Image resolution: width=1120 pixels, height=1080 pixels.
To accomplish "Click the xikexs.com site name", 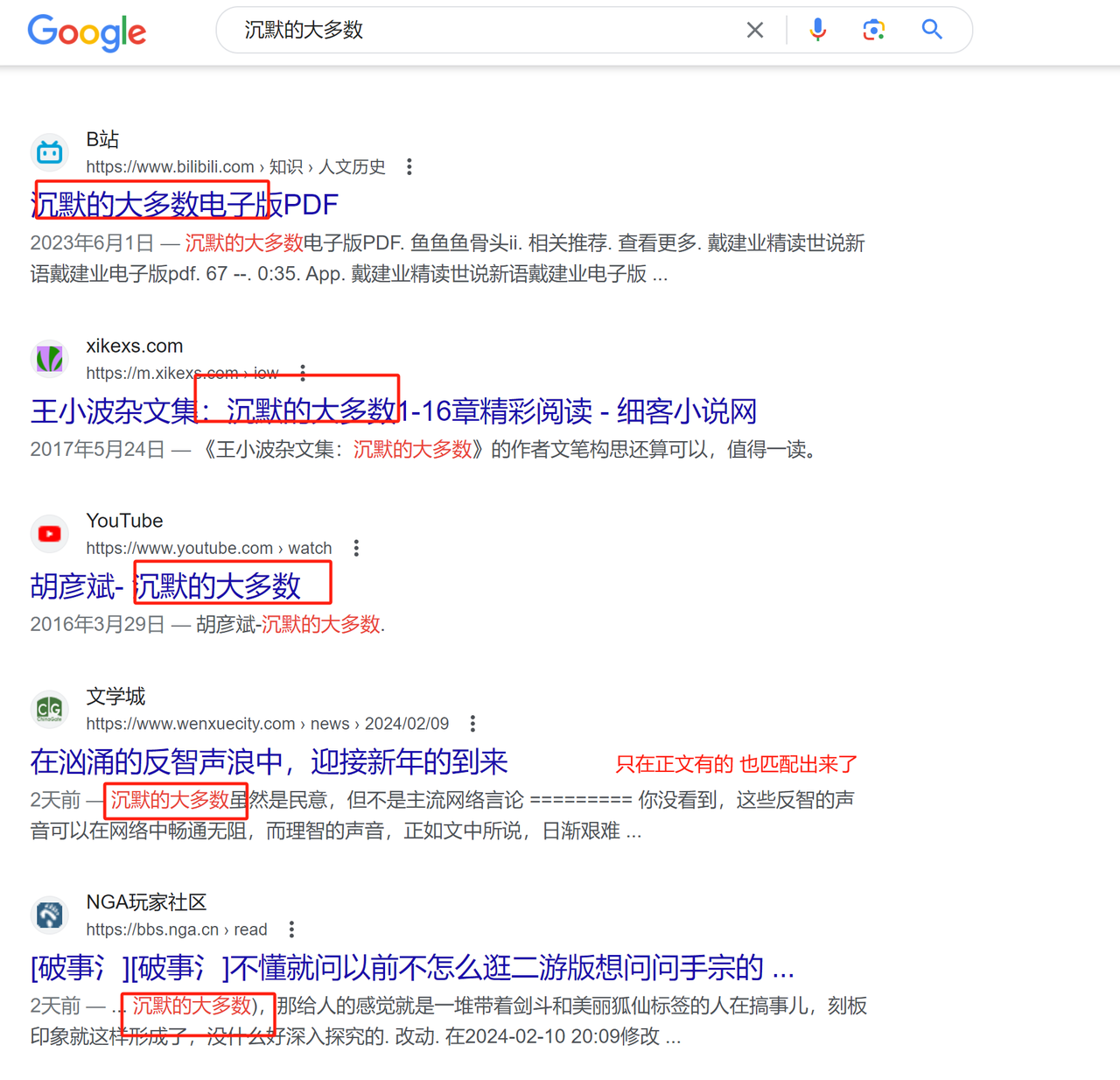I will pyautogui.click(x=135, y=347).
